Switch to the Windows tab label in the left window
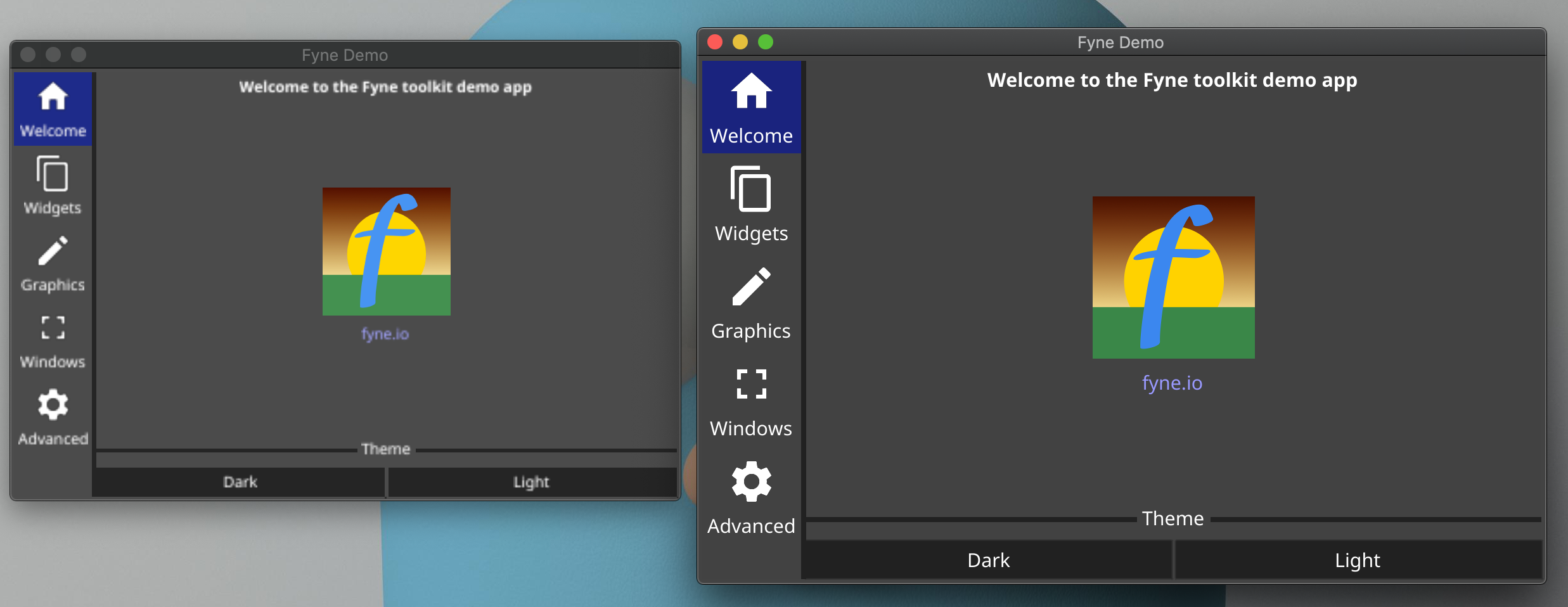 (53, 362)
